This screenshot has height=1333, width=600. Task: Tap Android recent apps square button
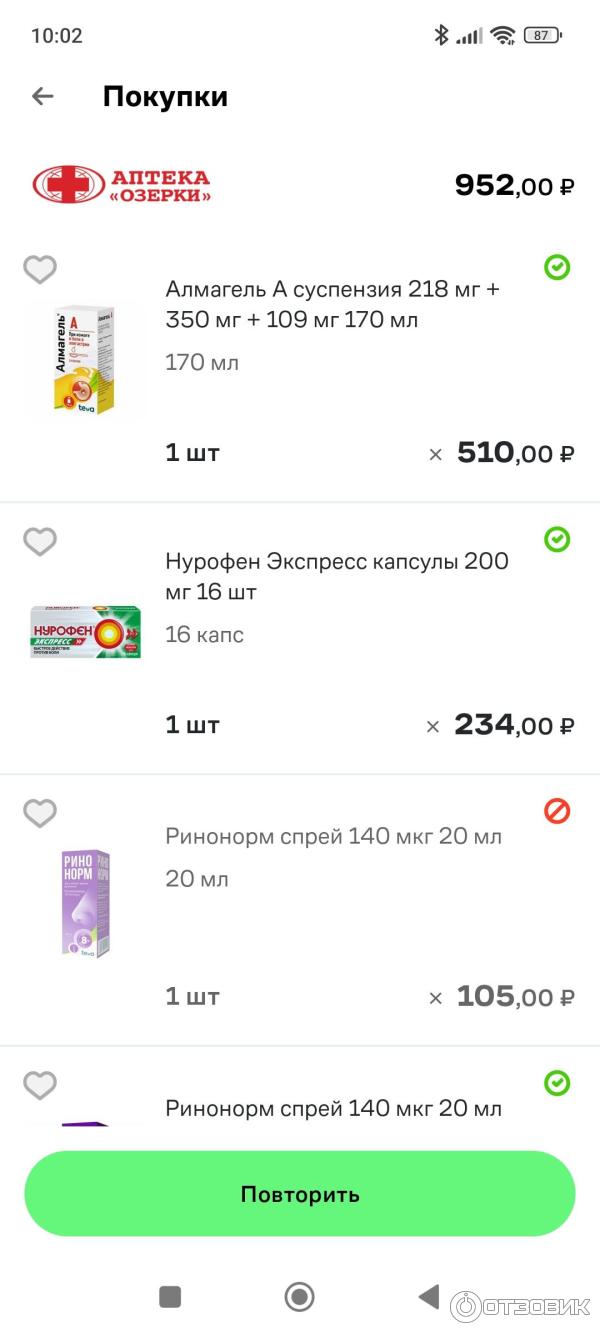[x=170, y=1297]
